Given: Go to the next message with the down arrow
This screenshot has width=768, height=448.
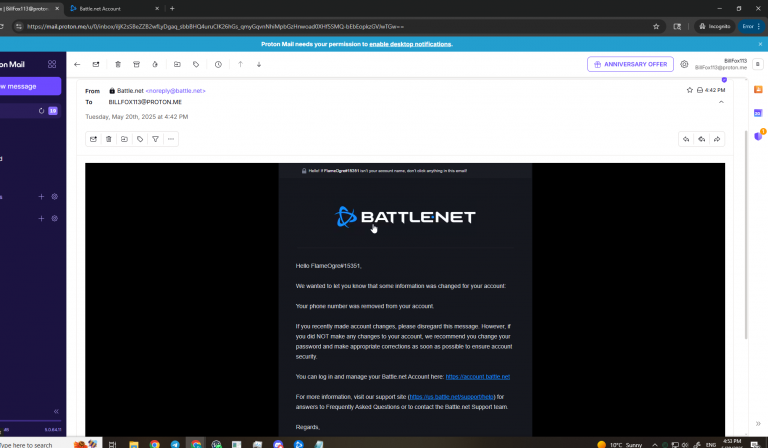Looking at the screenshot, I should (259, 64).
